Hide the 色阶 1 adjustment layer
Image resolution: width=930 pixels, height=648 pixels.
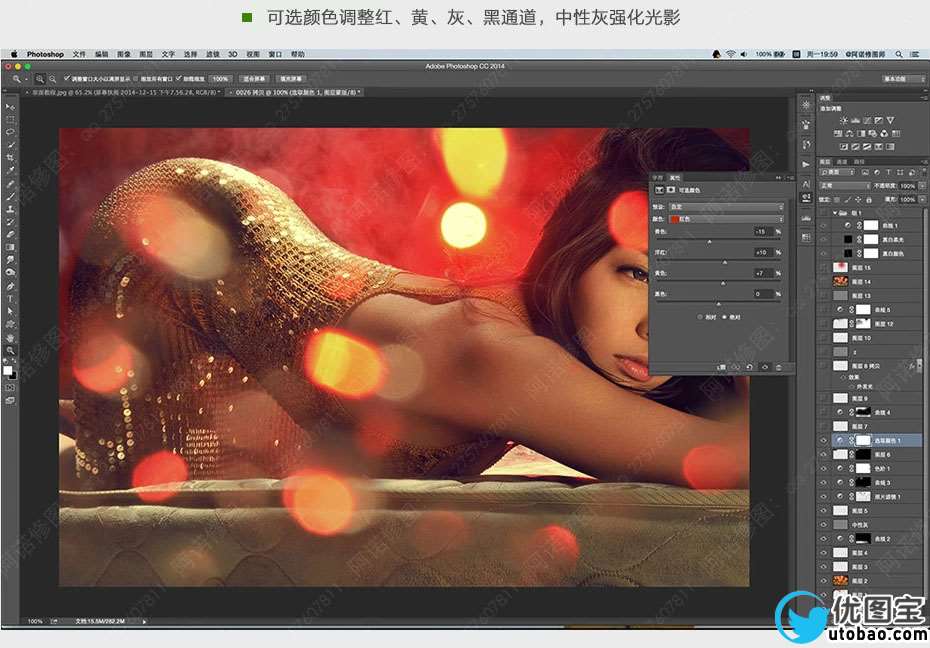click(823, 468)
